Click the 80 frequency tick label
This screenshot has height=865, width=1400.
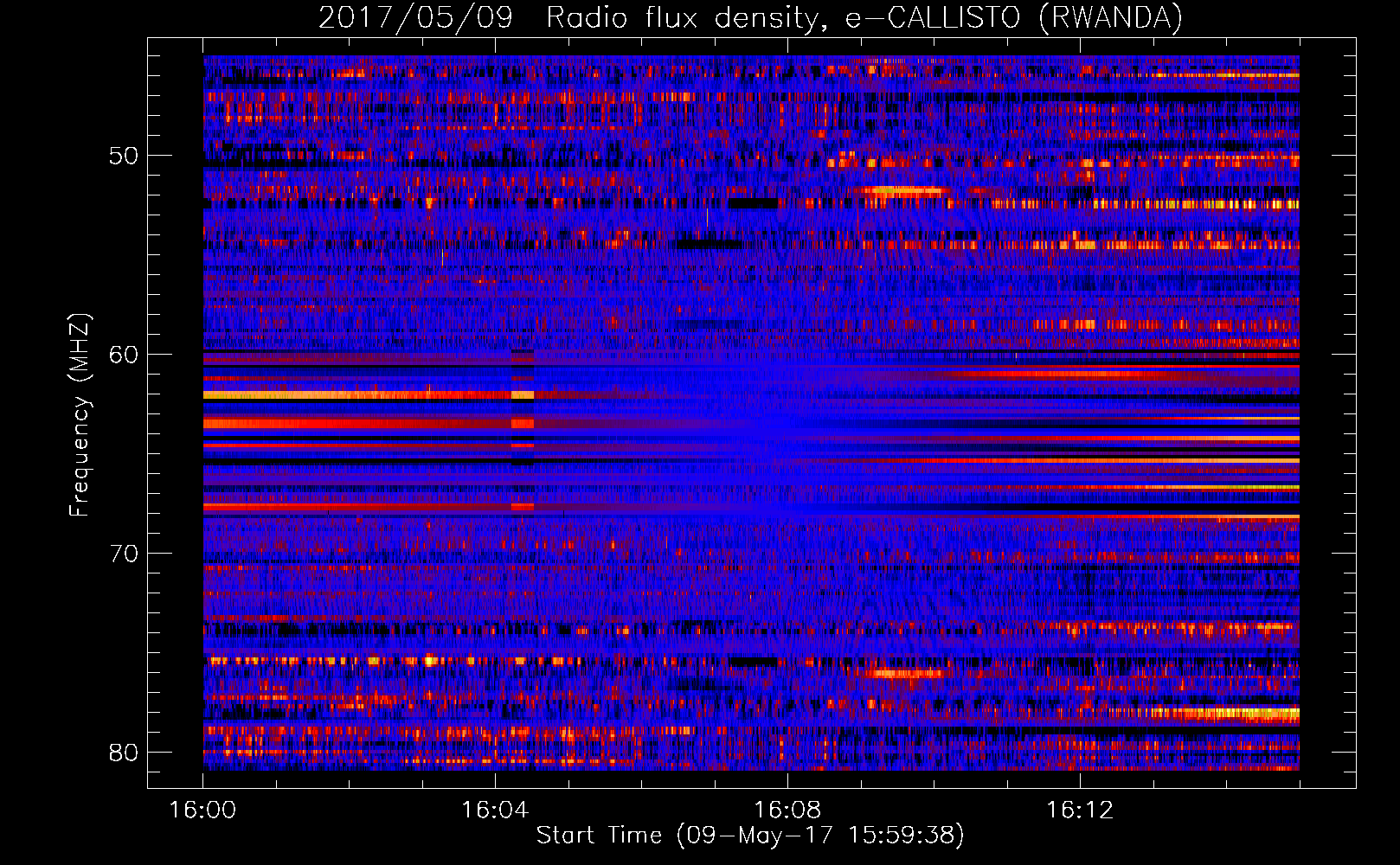[124, 753]
